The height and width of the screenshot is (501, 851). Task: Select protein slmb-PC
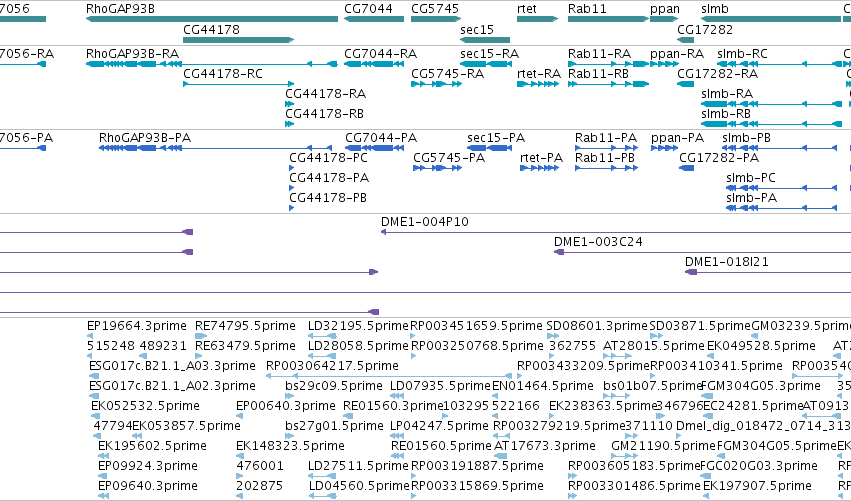[751, 178]
